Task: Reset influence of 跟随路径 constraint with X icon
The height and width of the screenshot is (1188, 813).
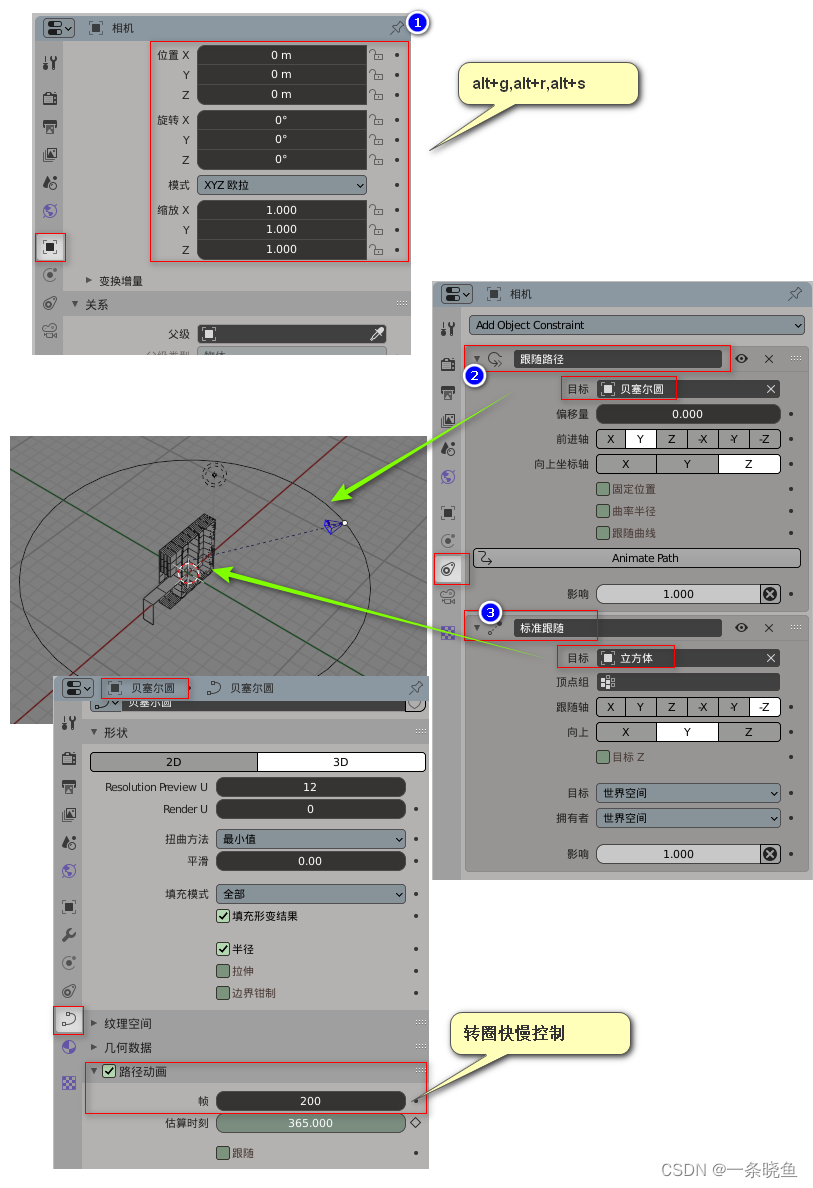Action: click(x=771, y=594)
